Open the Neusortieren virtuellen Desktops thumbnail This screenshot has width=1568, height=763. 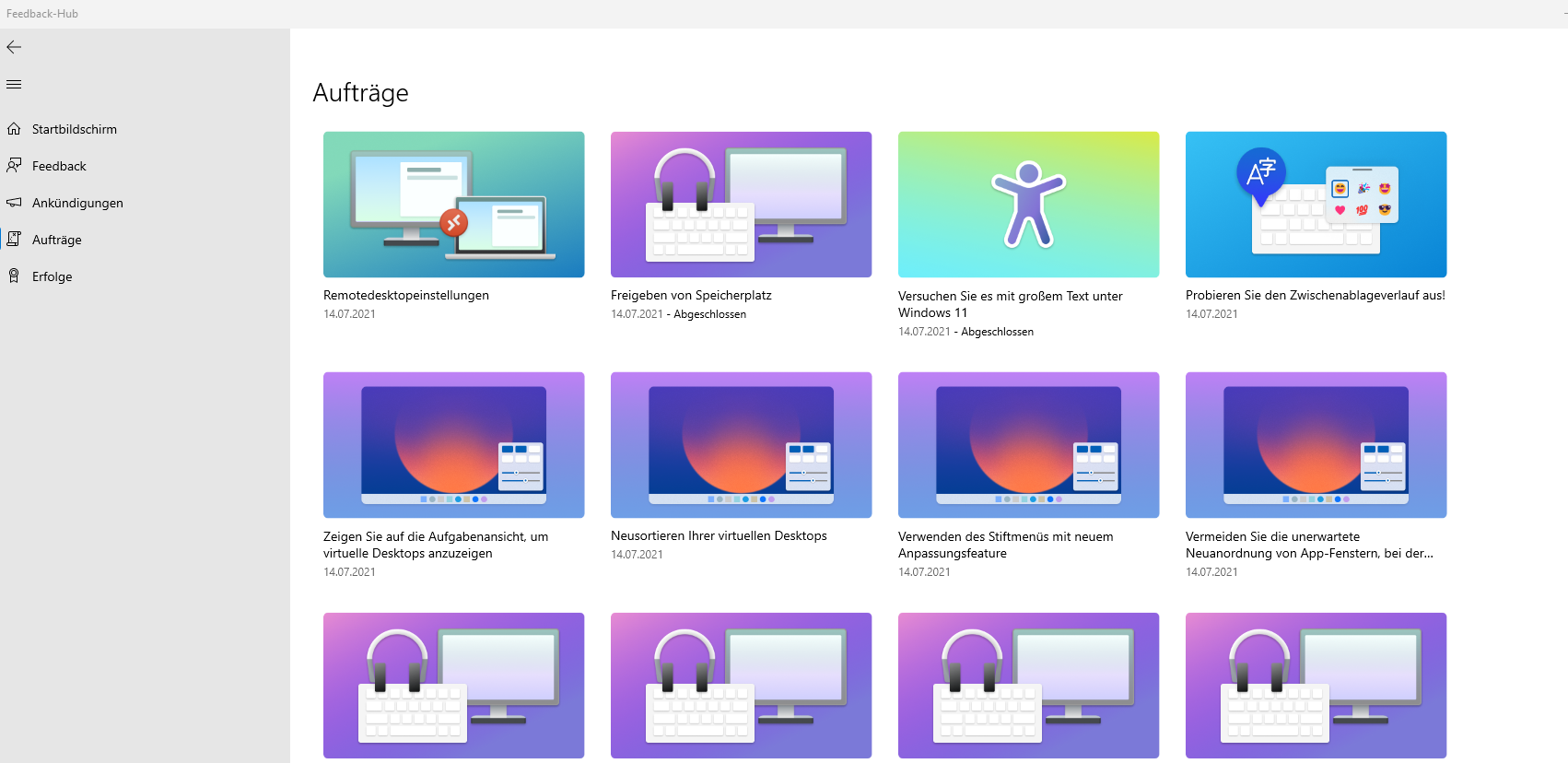[x=741, y=445]
